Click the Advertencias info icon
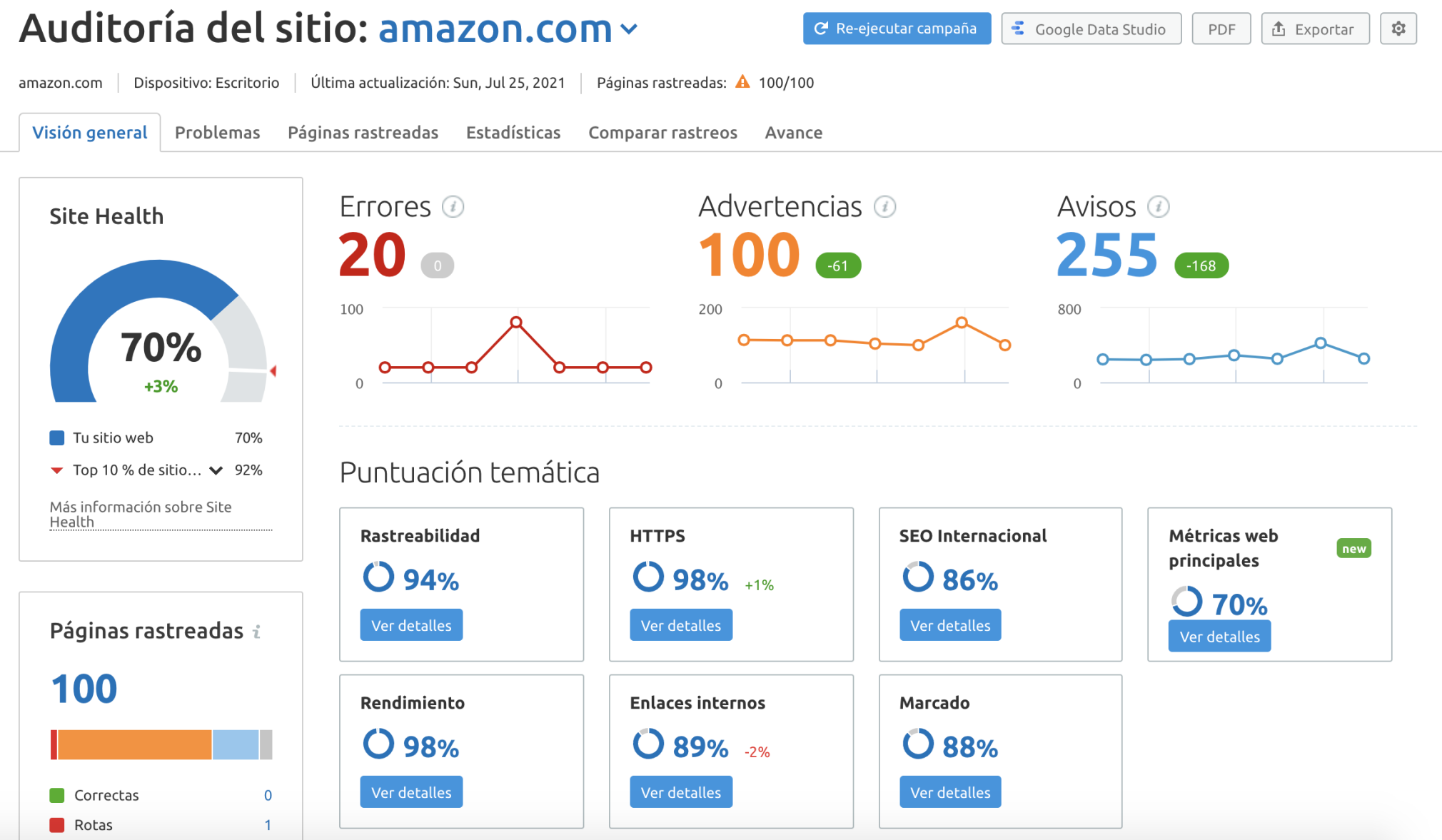This screenshot has height=840, width=1442. pyautogui.click(x=884, y=207)
